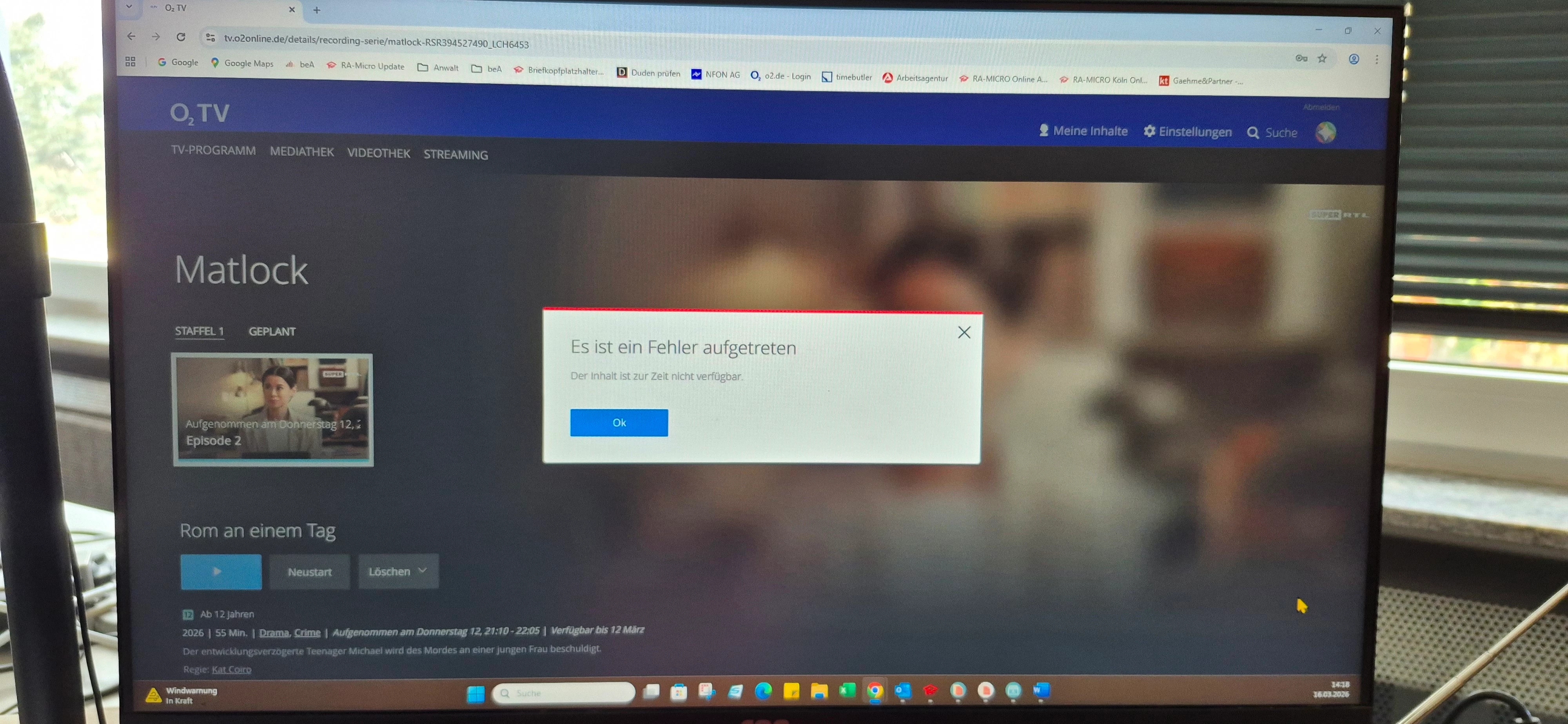The width and height of the screenshot is (1568, 724).
Task: Expand the Löschen dropdown
Action: pyautogui.click(x=398, y=571)
